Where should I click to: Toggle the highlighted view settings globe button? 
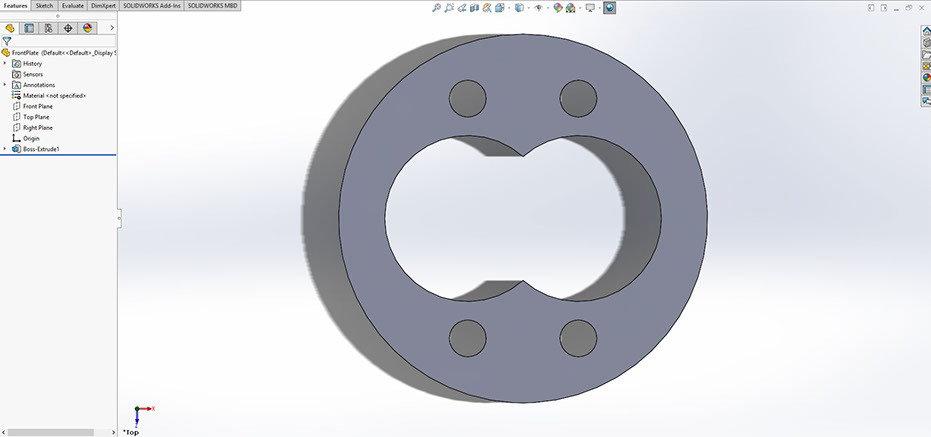click(610, 7)
